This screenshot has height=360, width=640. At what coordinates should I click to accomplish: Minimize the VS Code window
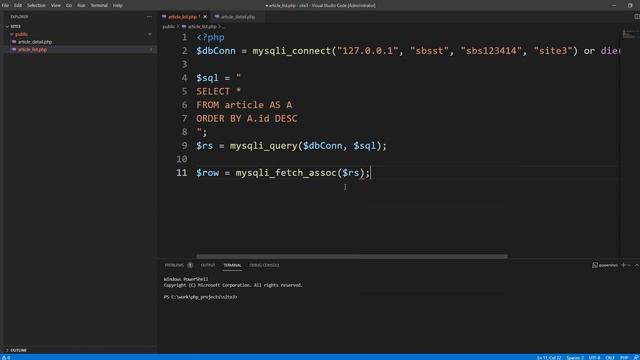(614, 5)
